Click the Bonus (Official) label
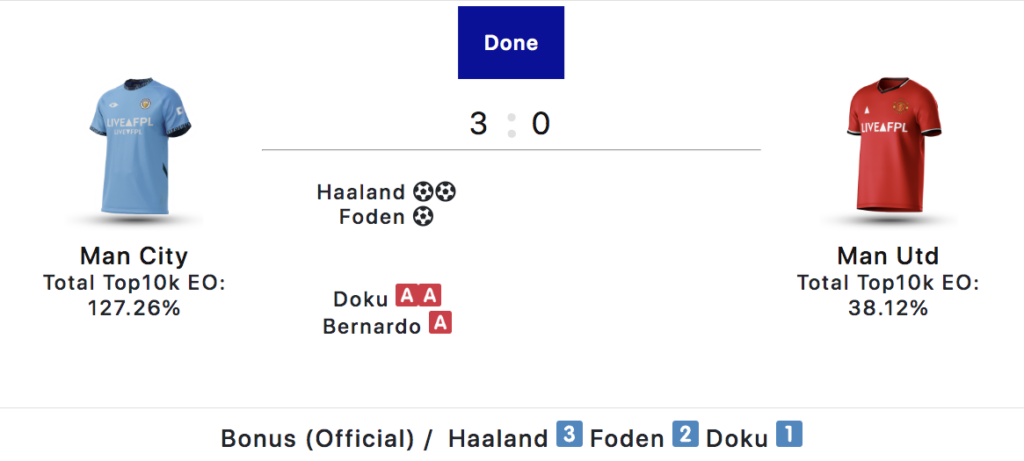Screen dimensions: 1024x461 (317, 438)
